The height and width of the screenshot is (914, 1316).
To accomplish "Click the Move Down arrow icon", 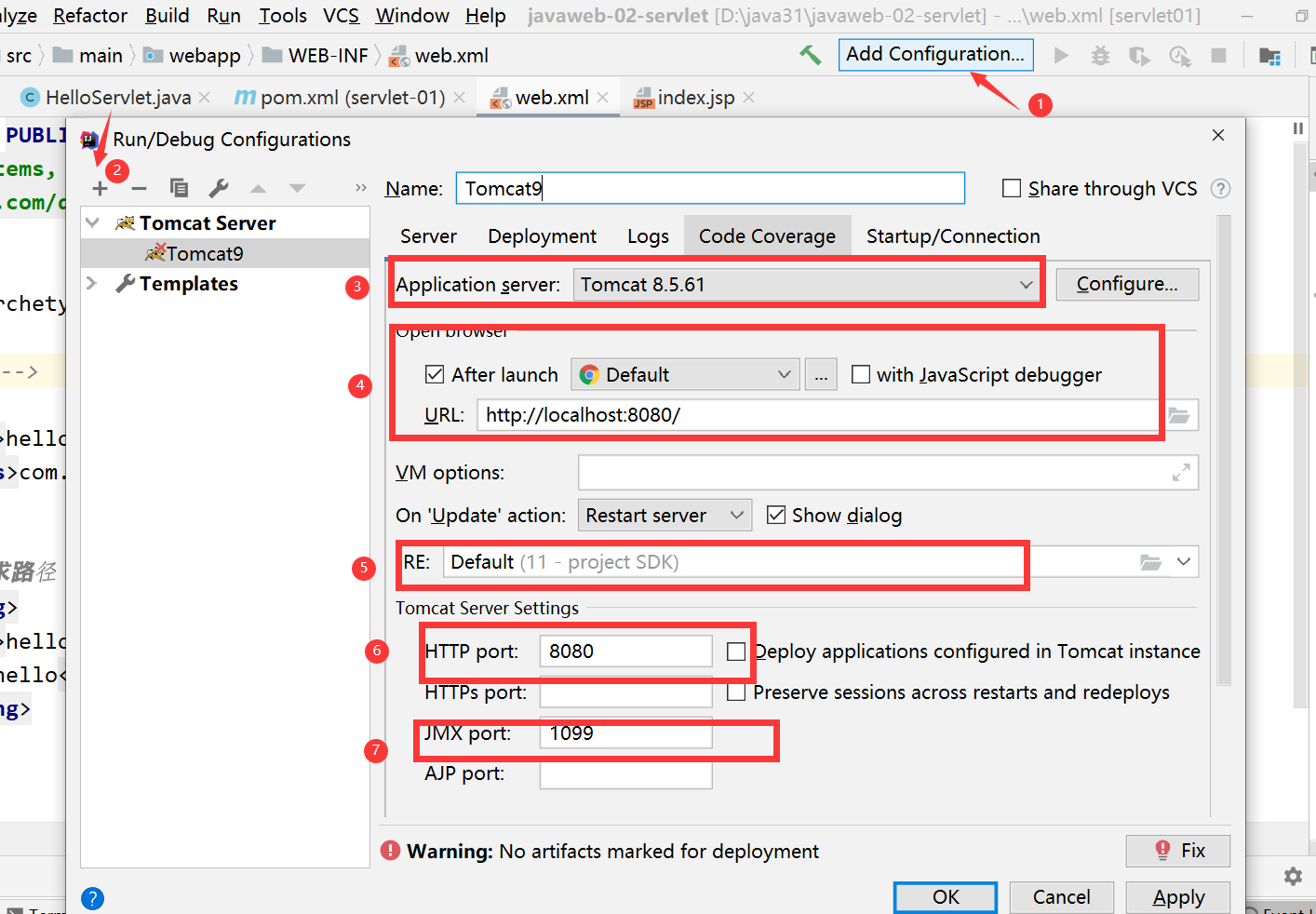I will 297,188.
